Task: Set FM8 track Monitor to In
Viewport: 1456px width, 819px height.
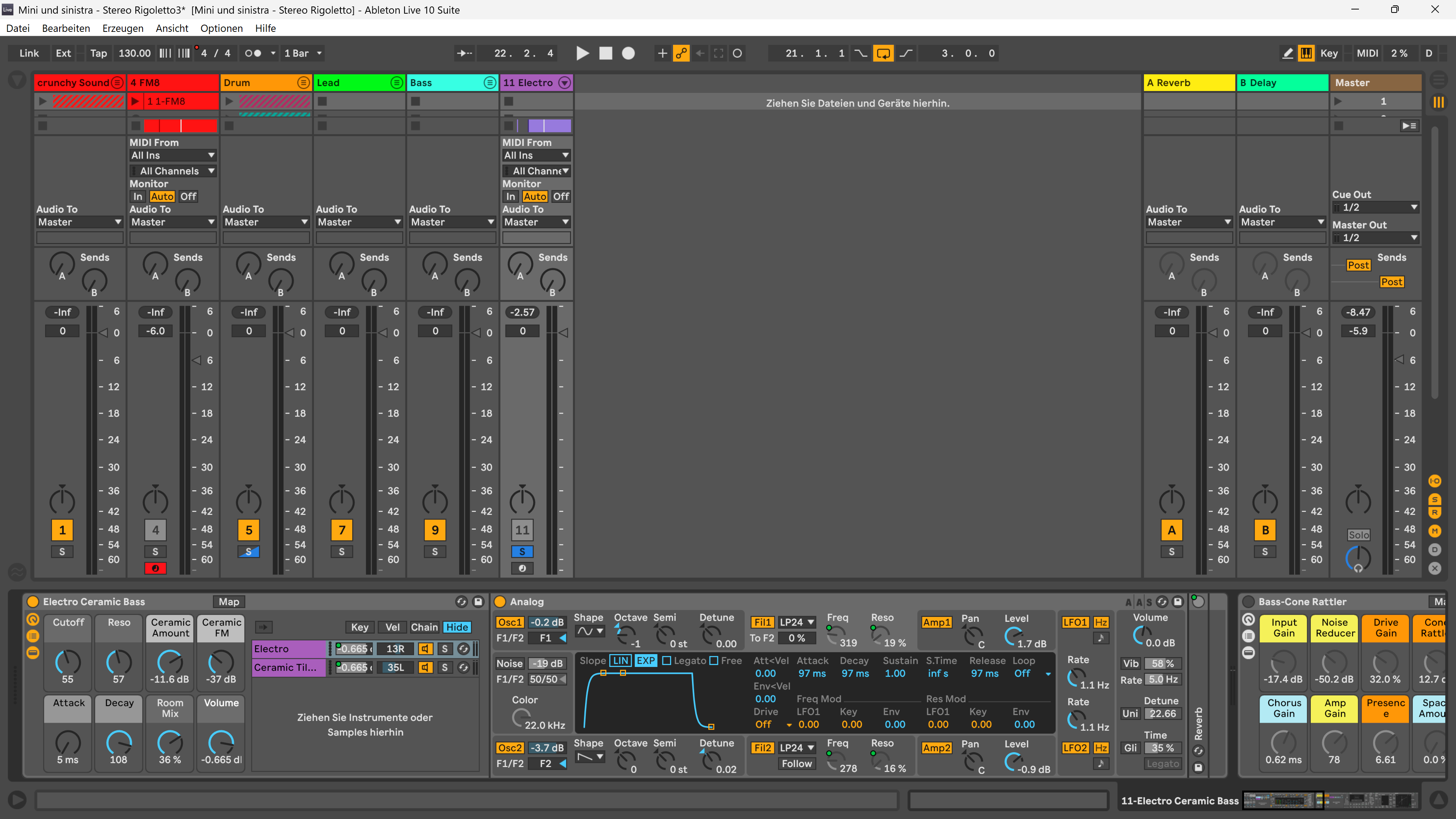Action: pos(137,196)
